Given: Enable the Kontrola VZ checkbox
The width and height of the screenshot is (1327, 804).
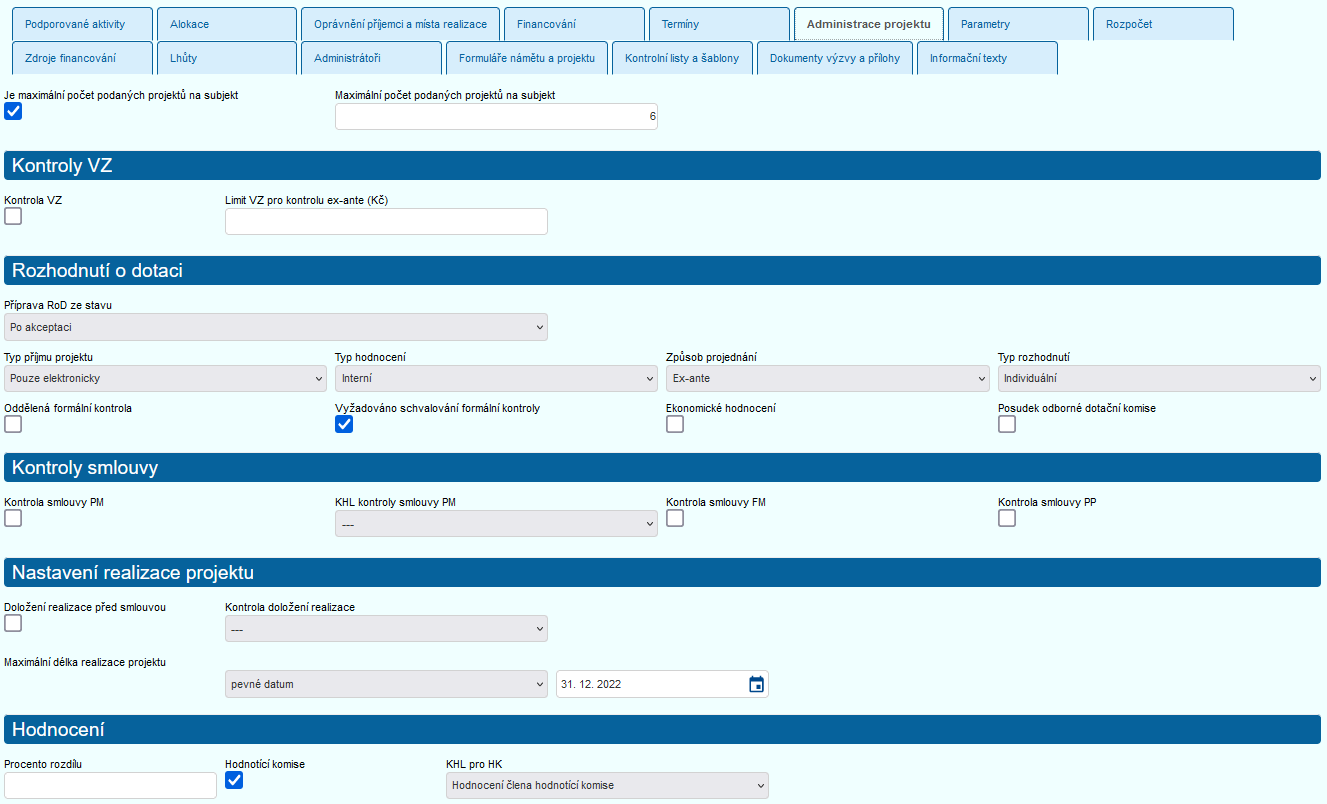Looking at the screenshot, I should coord(13,216).
